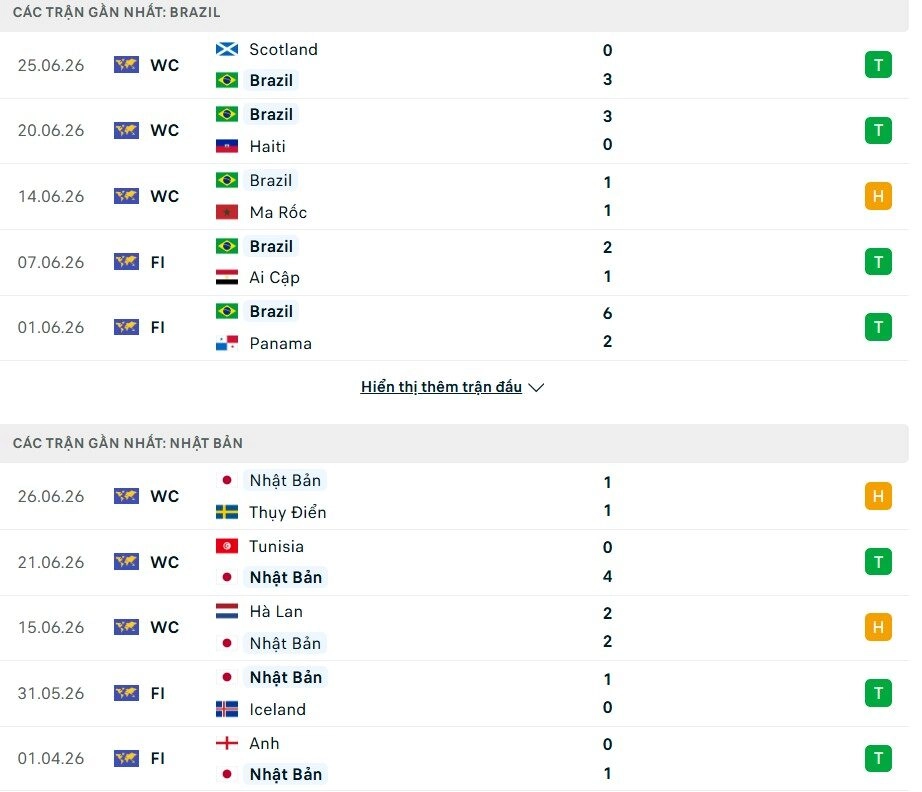Click orange H badge for Nhật Bản vs Thụy Điển
Viewport: 922px width, 792px height.
pos(878,496)
